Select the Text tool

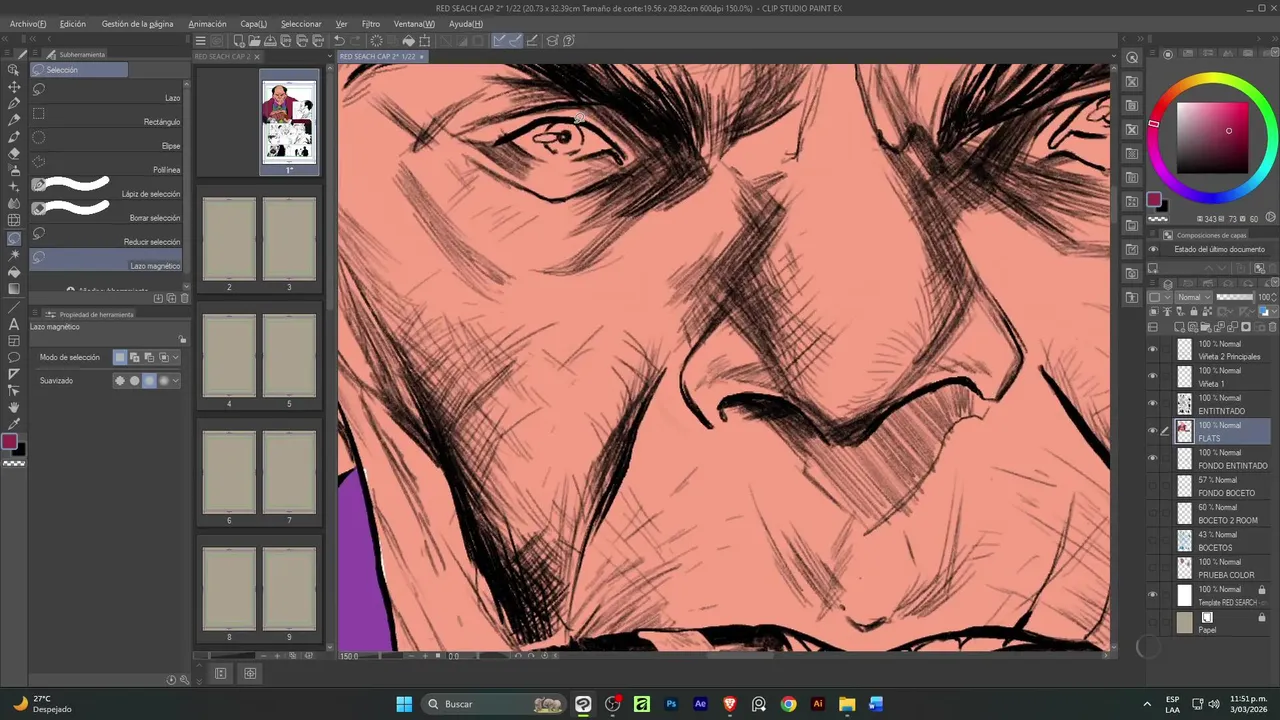[14, 324]
